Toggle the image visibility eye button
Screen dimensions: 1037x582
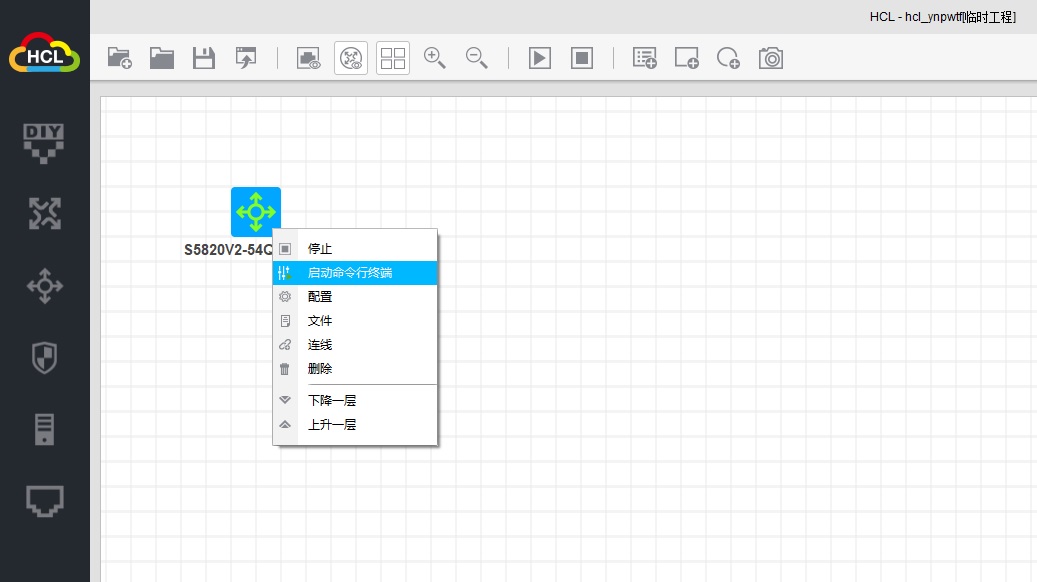[x=308, y=58]
